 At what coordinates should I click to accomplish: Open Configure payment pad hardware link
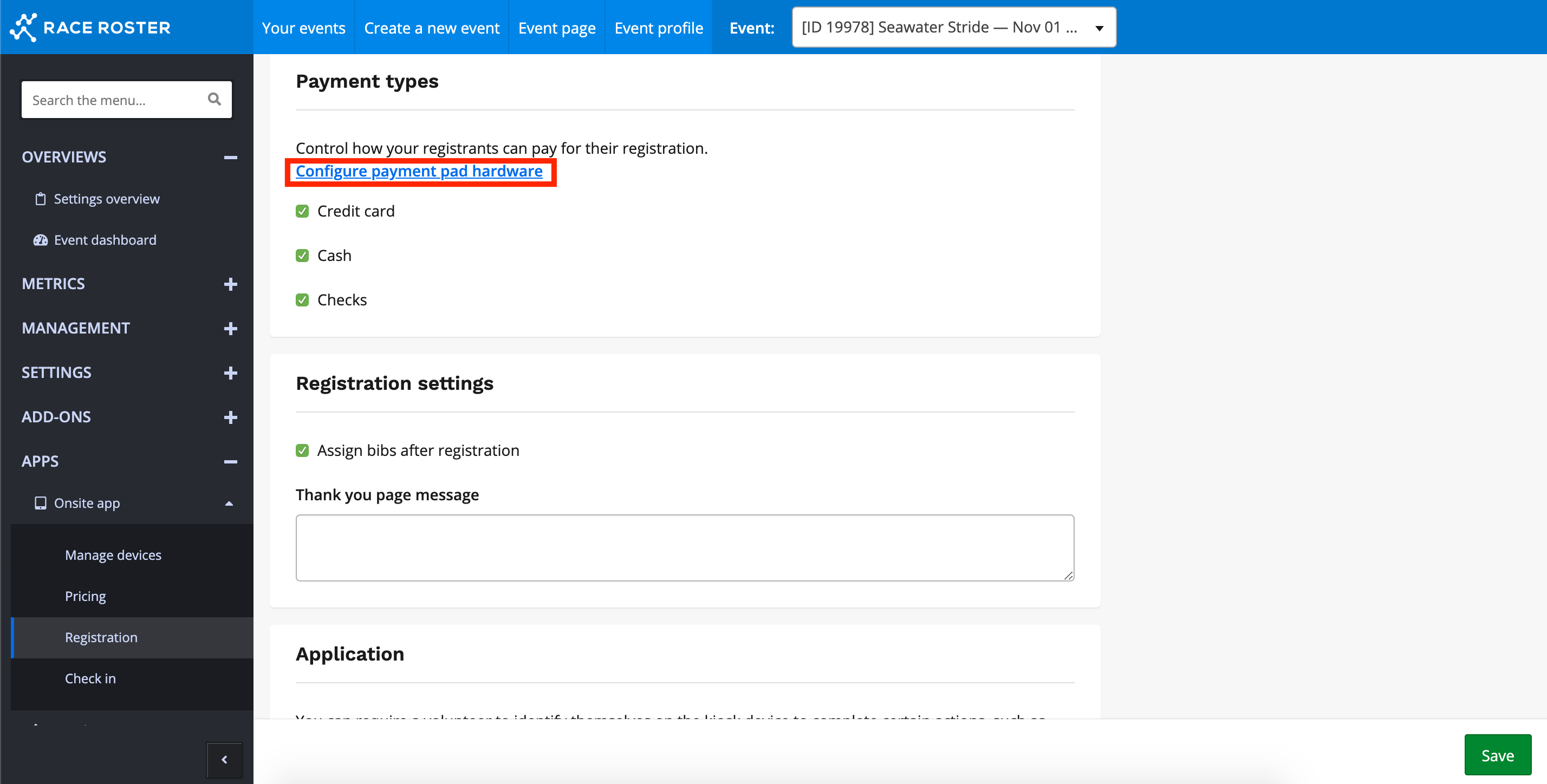(x=419, y=171)
